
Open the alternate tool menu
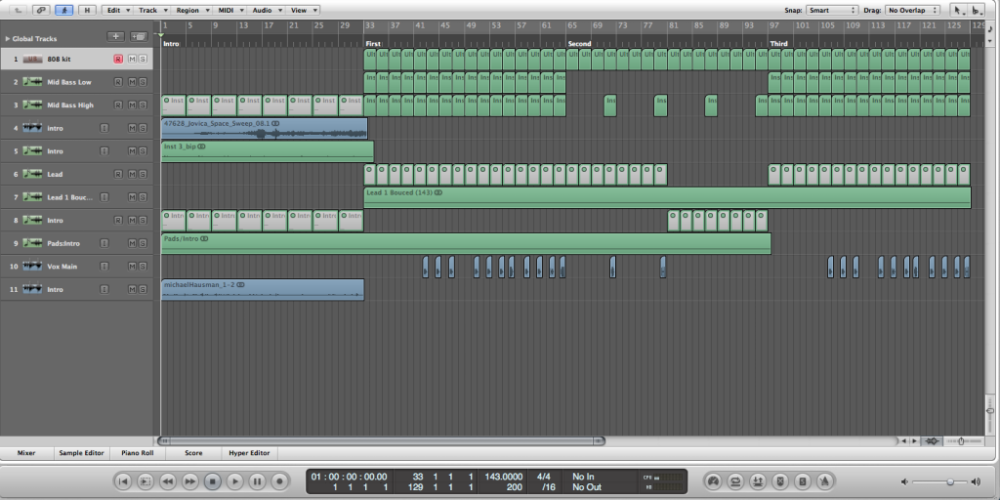pos(976,10)
